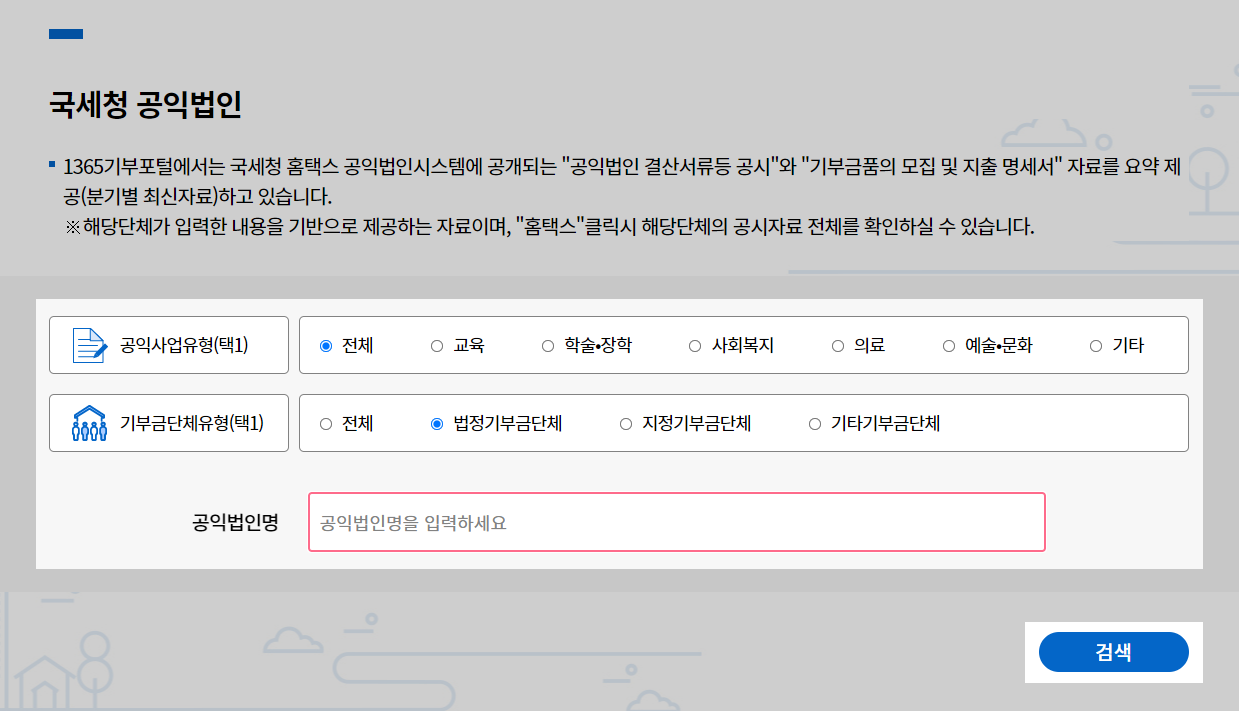
Task: Click the 공익법인명 field label
Action: (236, 522)
